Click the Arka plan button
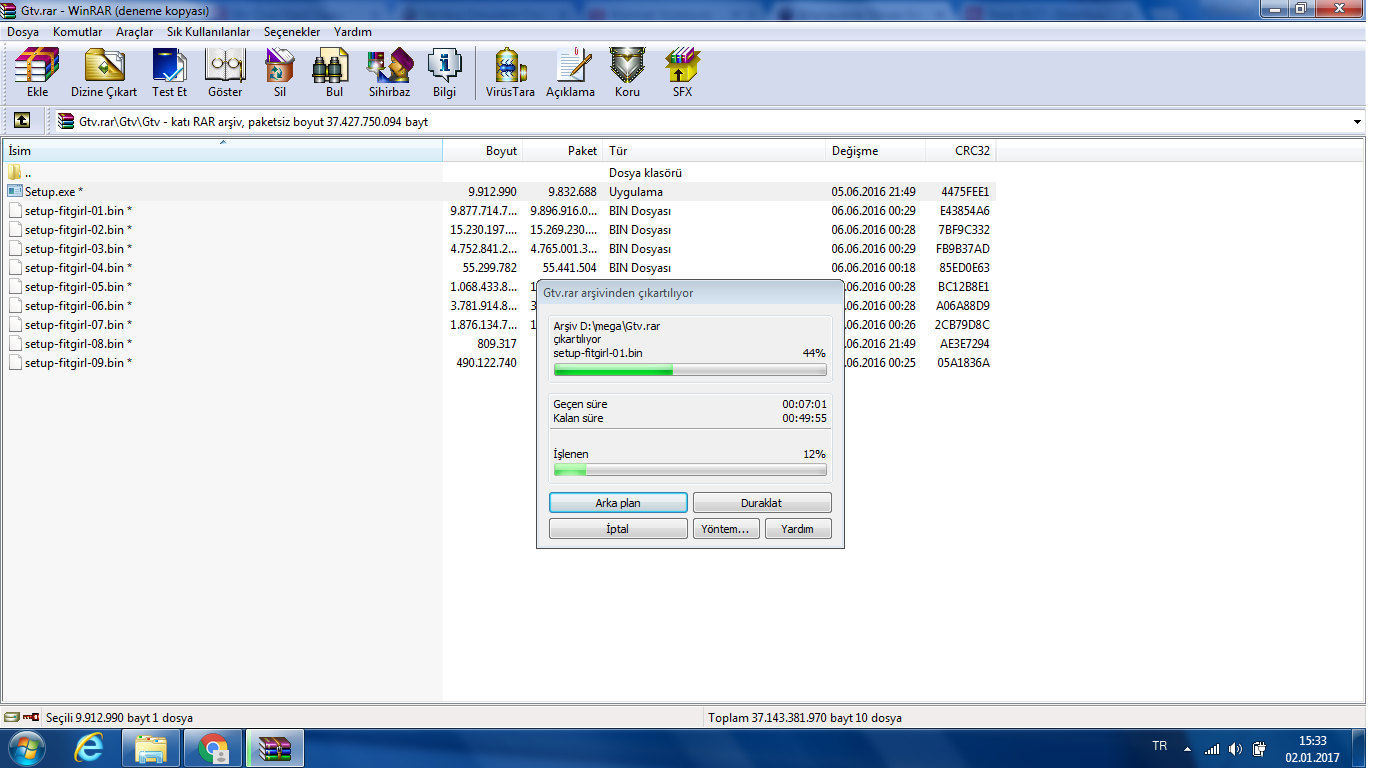 point(618,503)
